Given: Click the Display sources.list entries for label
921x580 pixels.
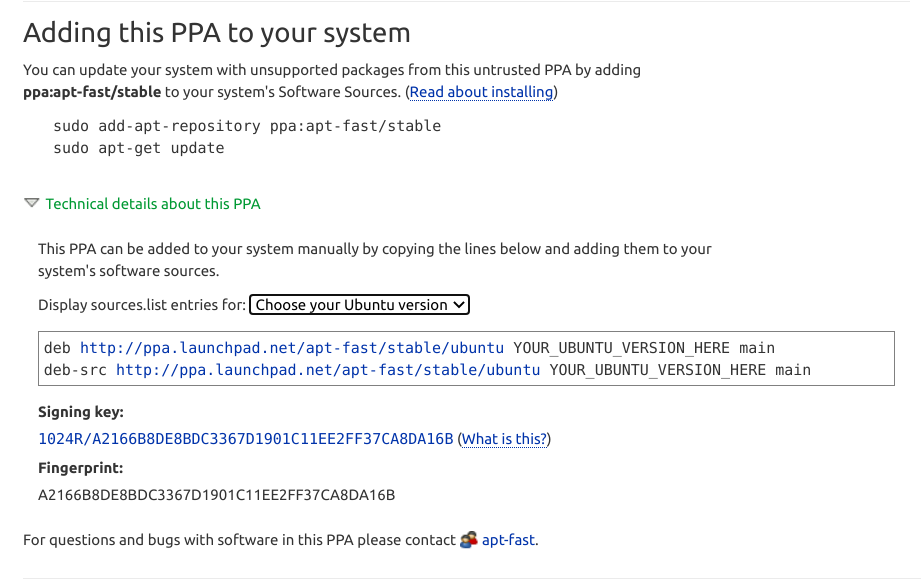Looking at the screenshot, I should [142, 305].
